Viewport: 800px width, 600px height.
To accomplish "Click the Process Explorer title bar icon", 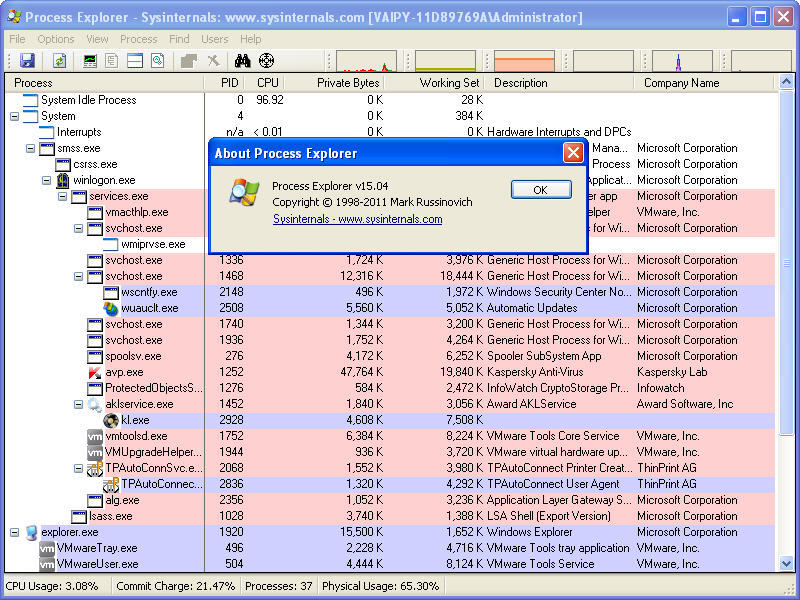I will tap(14, 17).
